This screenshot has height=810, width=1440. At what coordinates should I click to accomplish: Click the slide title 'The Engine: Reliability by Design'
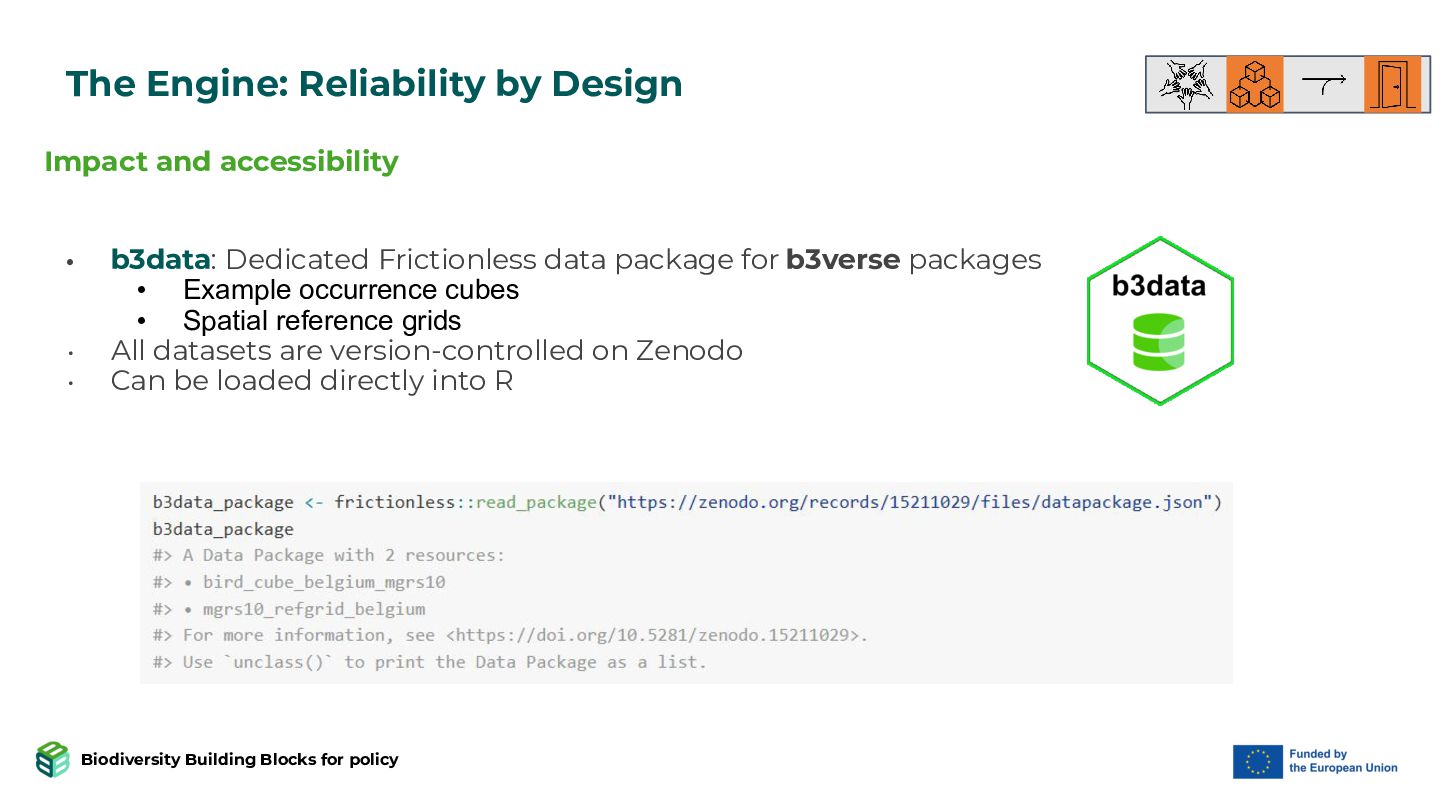point(374,84)
